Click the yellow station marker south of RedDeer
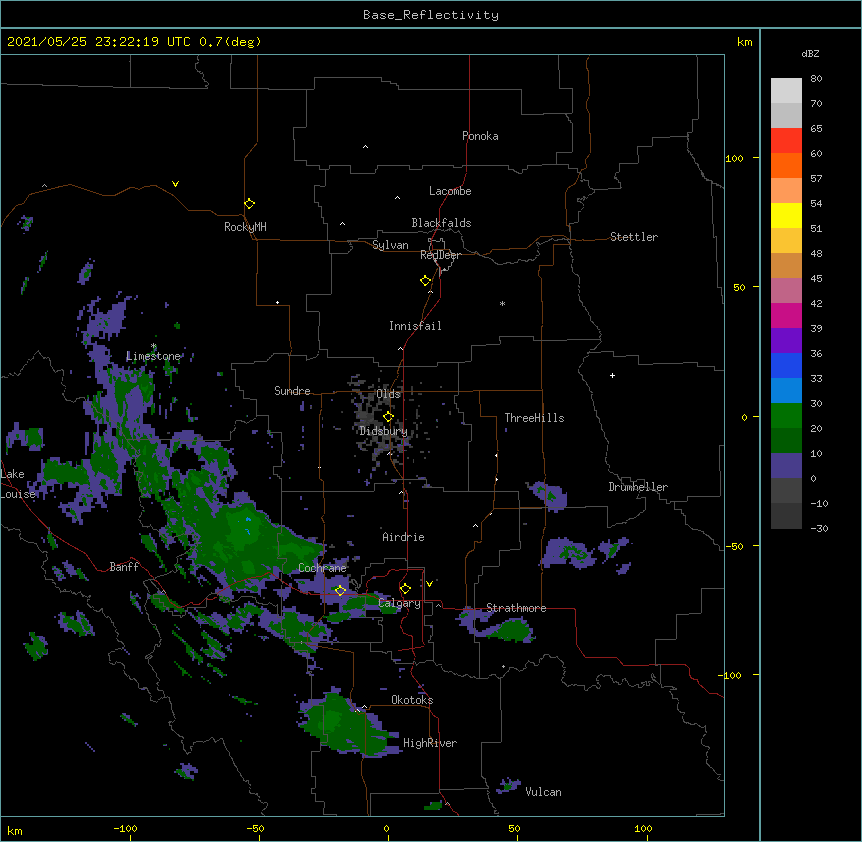This screenshot has width=862, height=842. click(426, 281)
